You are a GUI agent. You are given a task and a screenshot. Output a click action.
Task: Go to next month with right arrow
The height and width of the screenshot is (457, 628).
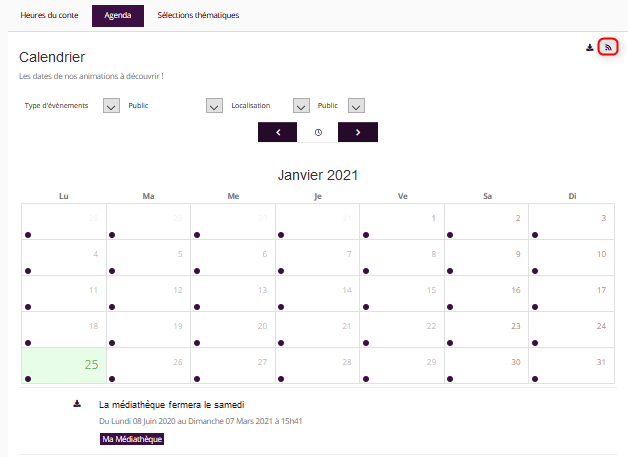pyautogui.click(x=357, y=132)
